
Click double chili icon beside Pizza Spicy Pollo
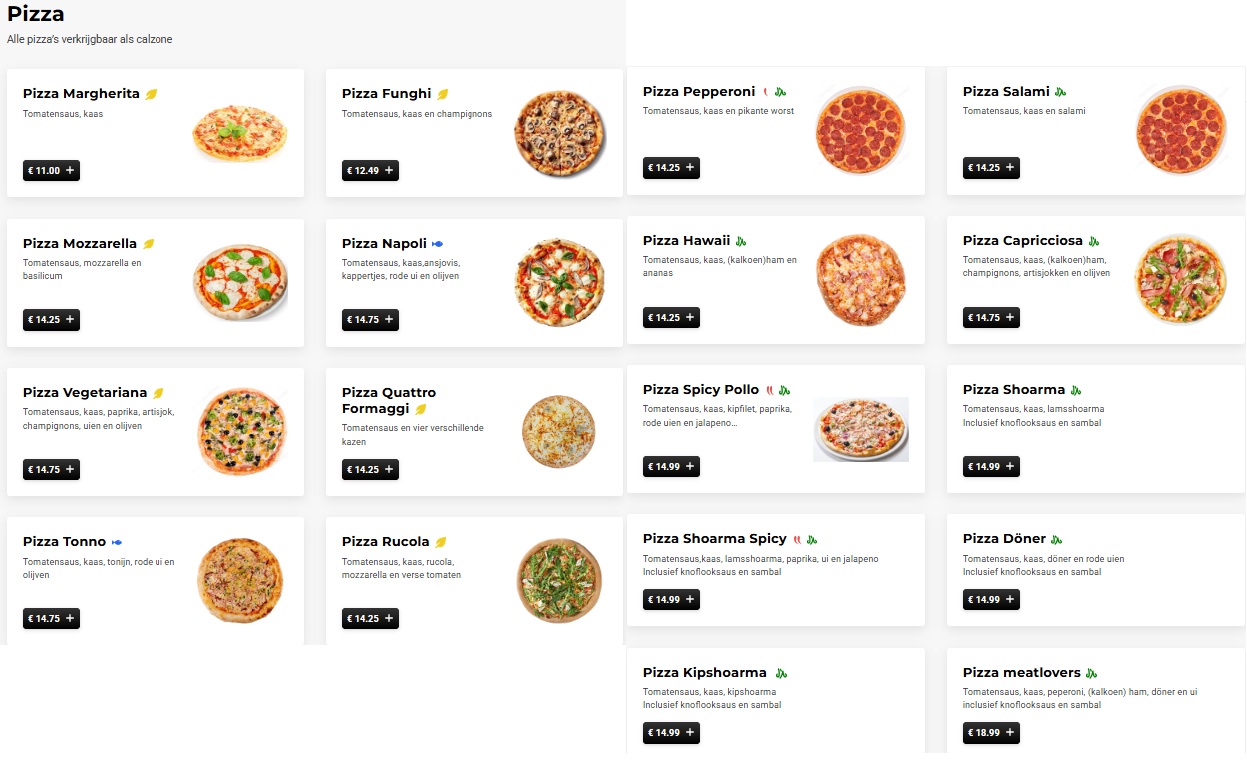point(770,390)
